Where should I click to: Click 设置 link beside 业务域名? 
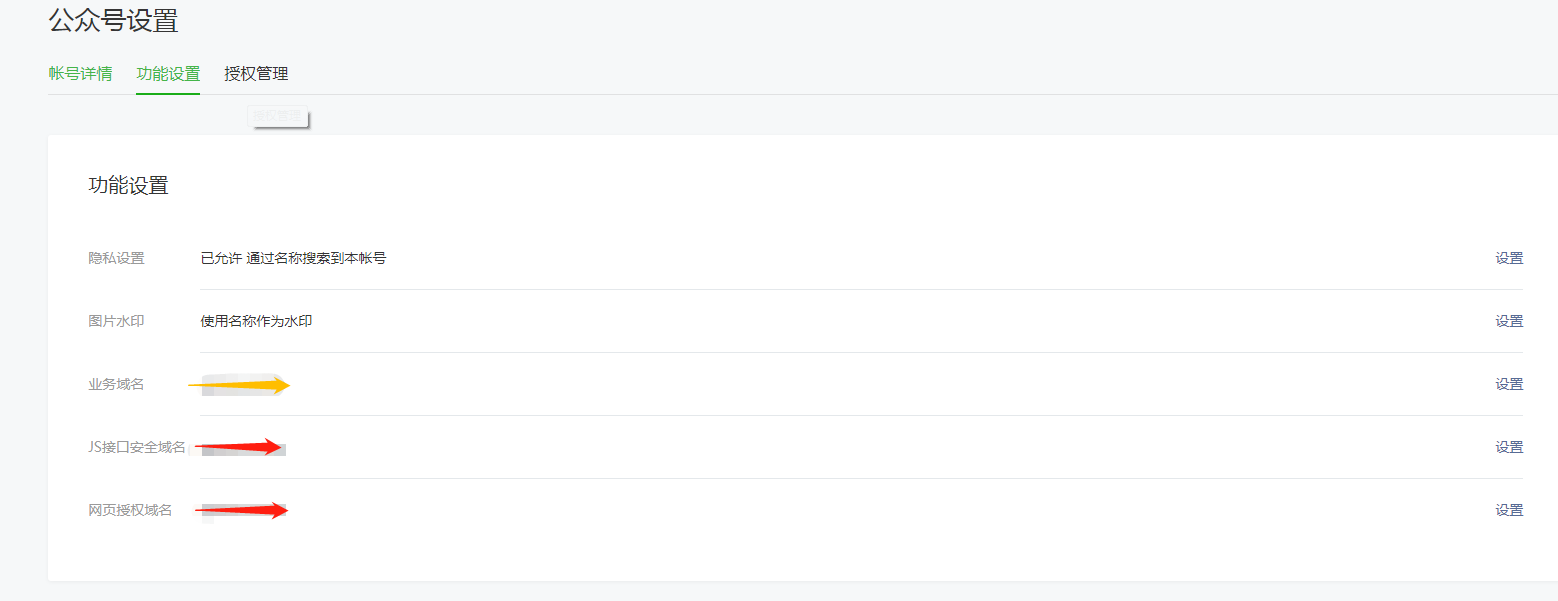pyautogui.click(x=1509, y=384)
